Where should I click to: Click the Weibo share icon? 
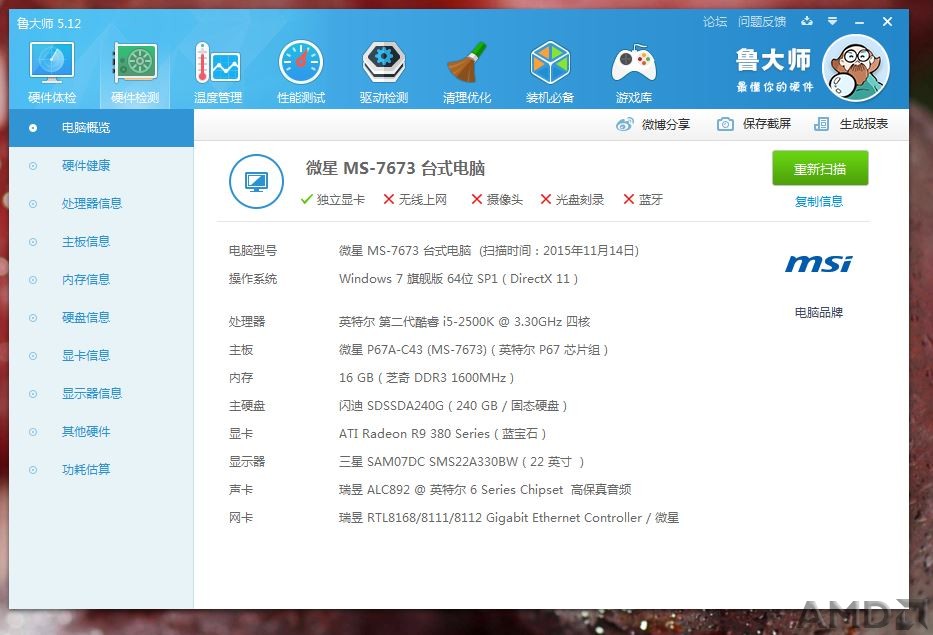(x=625, y=124)
